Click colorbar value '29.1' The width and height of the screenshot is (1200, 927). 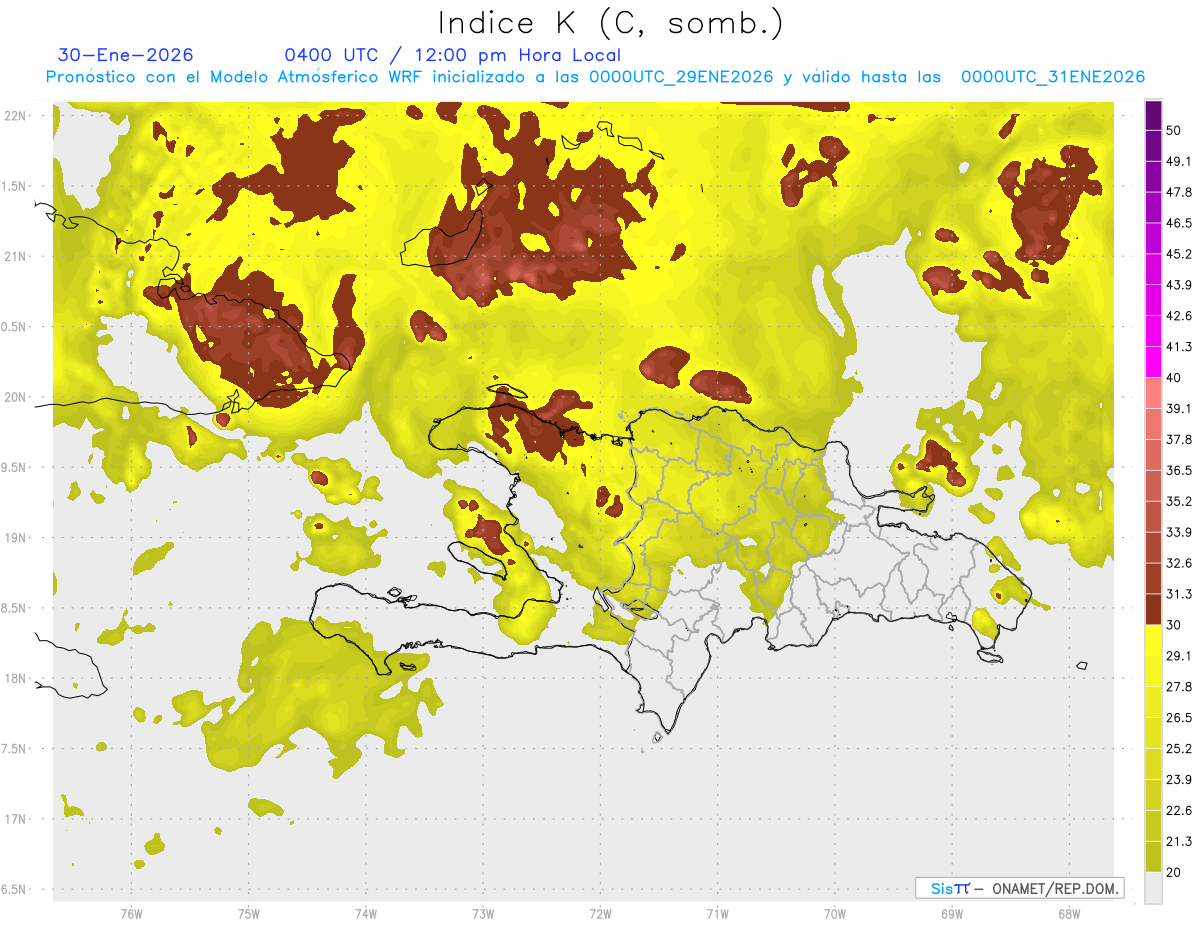pyautogui.click(x=1179, y=656)
